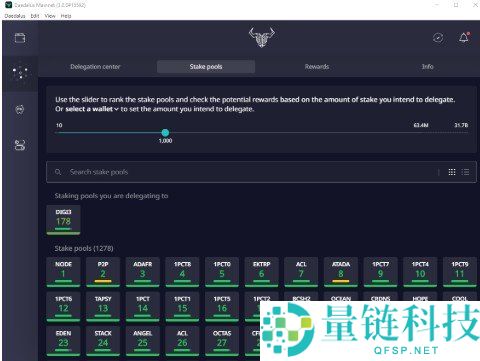Image resolution: width=480 pixels, height=361 pixels.
Task: Check the network sync status icon
Action: tap(438, 38)
